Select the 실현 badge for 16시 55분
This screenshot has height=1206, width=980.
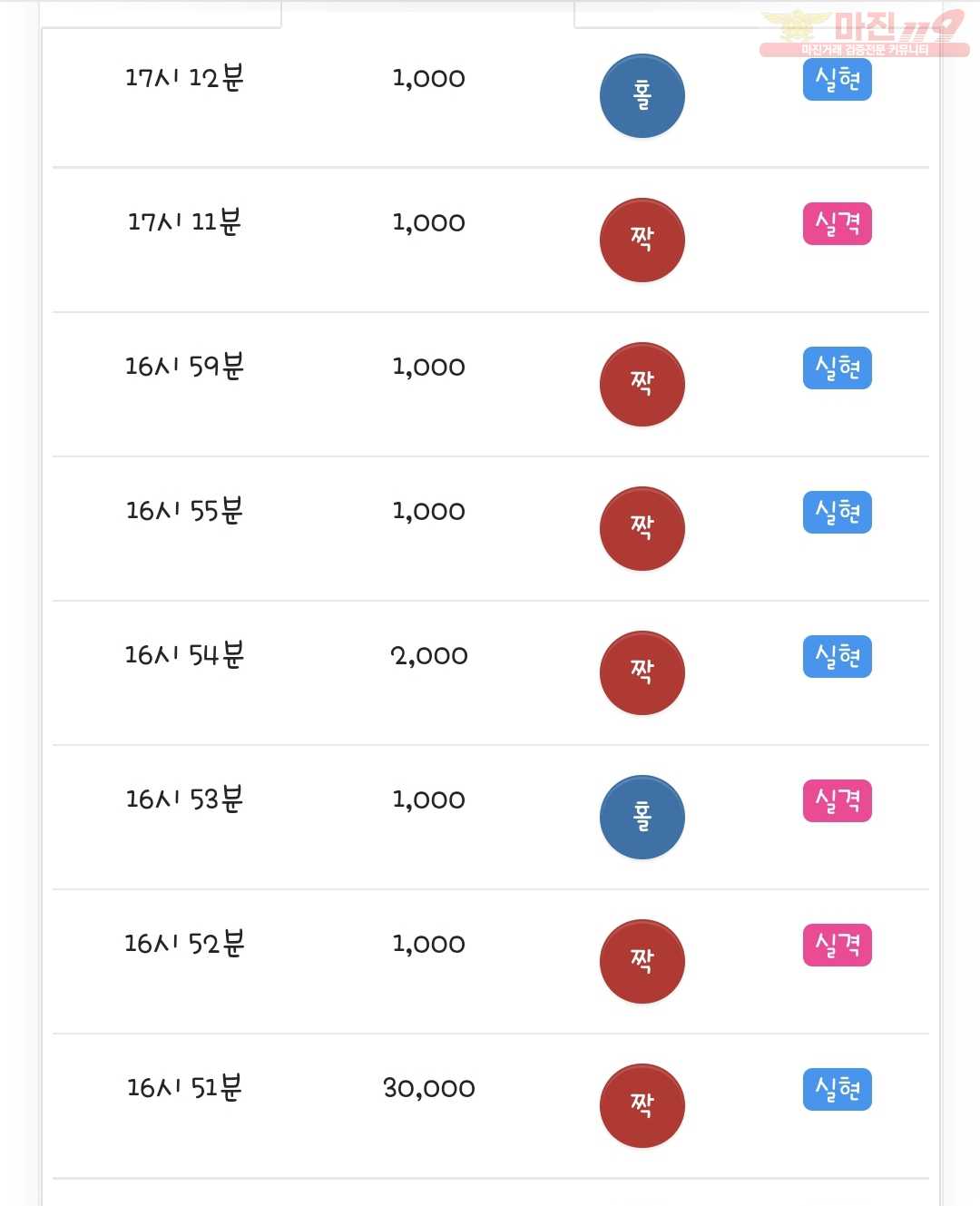point(837,512)
